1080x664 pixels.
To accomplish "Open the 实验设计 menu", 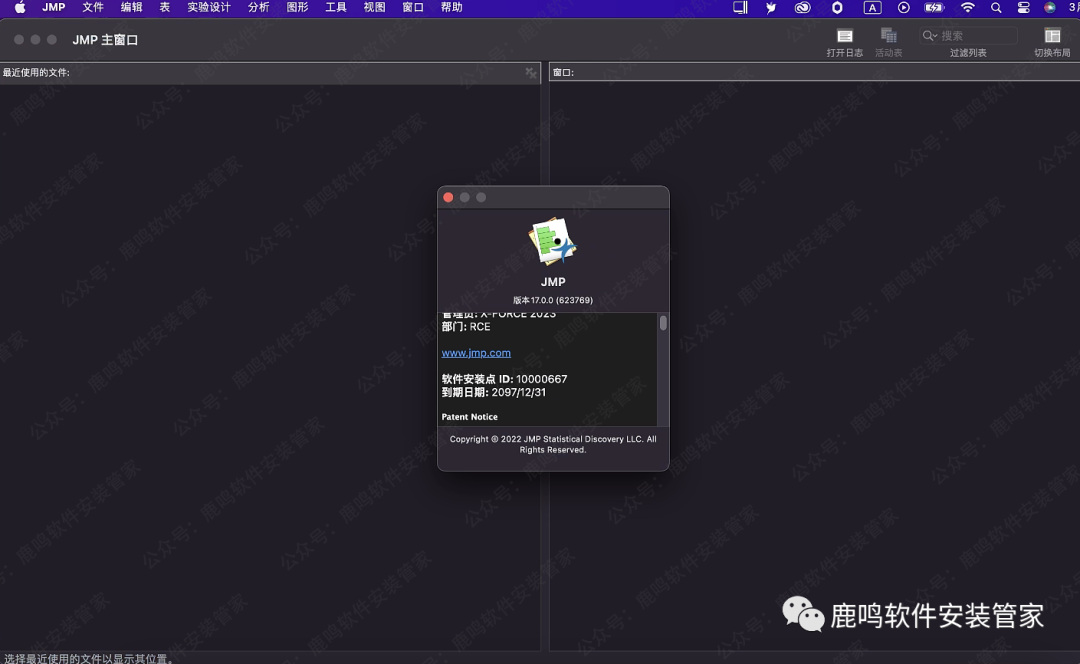I will pos(209,8).
